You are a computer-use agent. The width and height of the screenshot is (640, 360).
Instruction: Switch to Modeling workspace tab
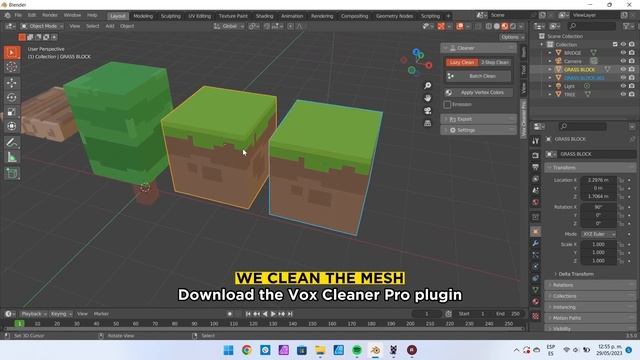pos(143,16)
